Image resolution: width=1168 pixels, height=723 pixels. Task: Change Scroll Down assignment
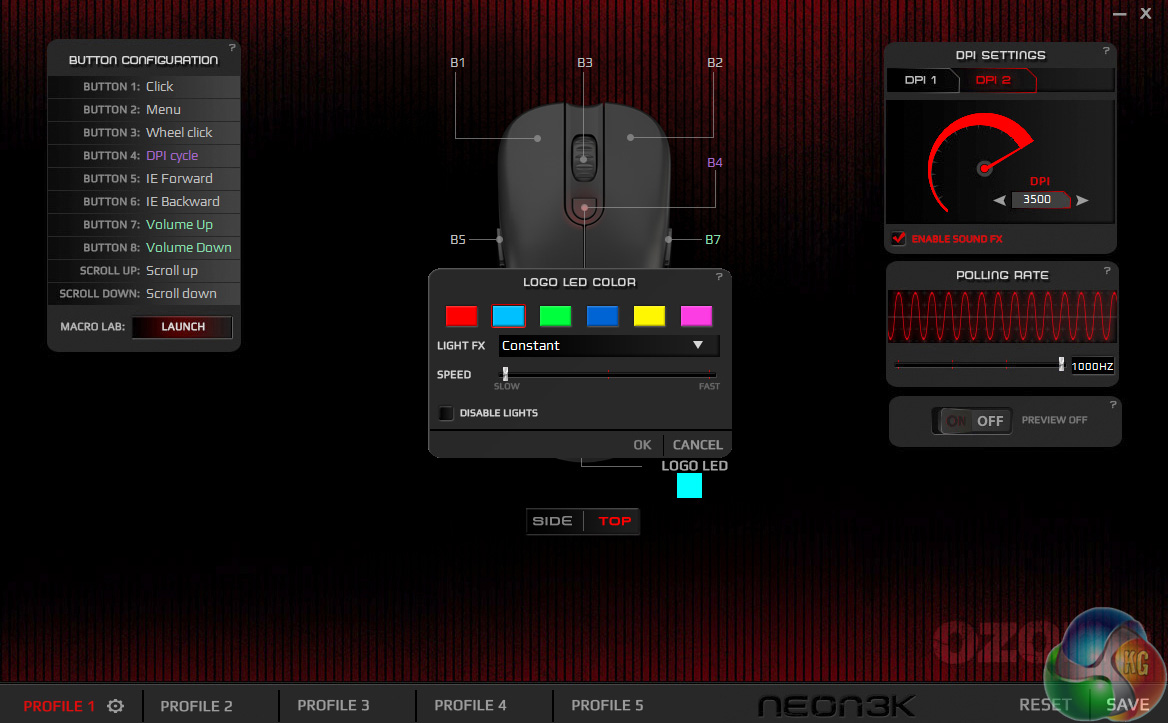[144, 294]
